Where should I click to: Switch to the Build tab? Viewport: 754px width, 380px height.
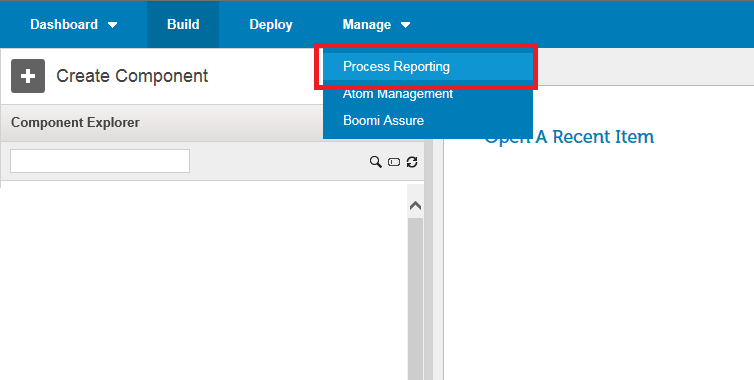click(183, 25)
